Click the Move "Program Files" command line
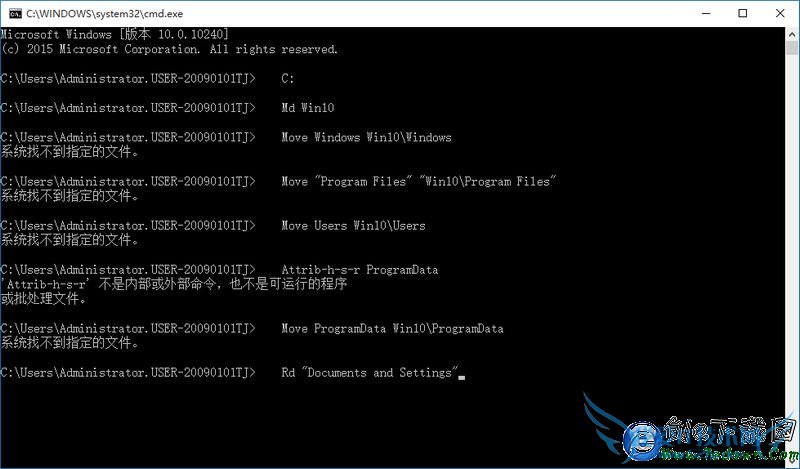The width and height of the screenshot is (800, 469). point(418,182)
